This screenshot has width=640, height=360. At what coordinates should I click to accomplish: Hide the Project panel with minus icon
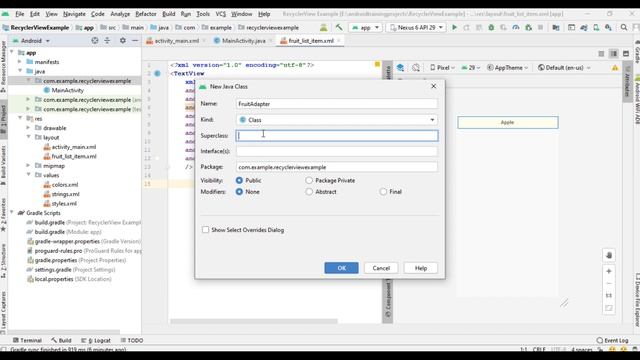135,40
